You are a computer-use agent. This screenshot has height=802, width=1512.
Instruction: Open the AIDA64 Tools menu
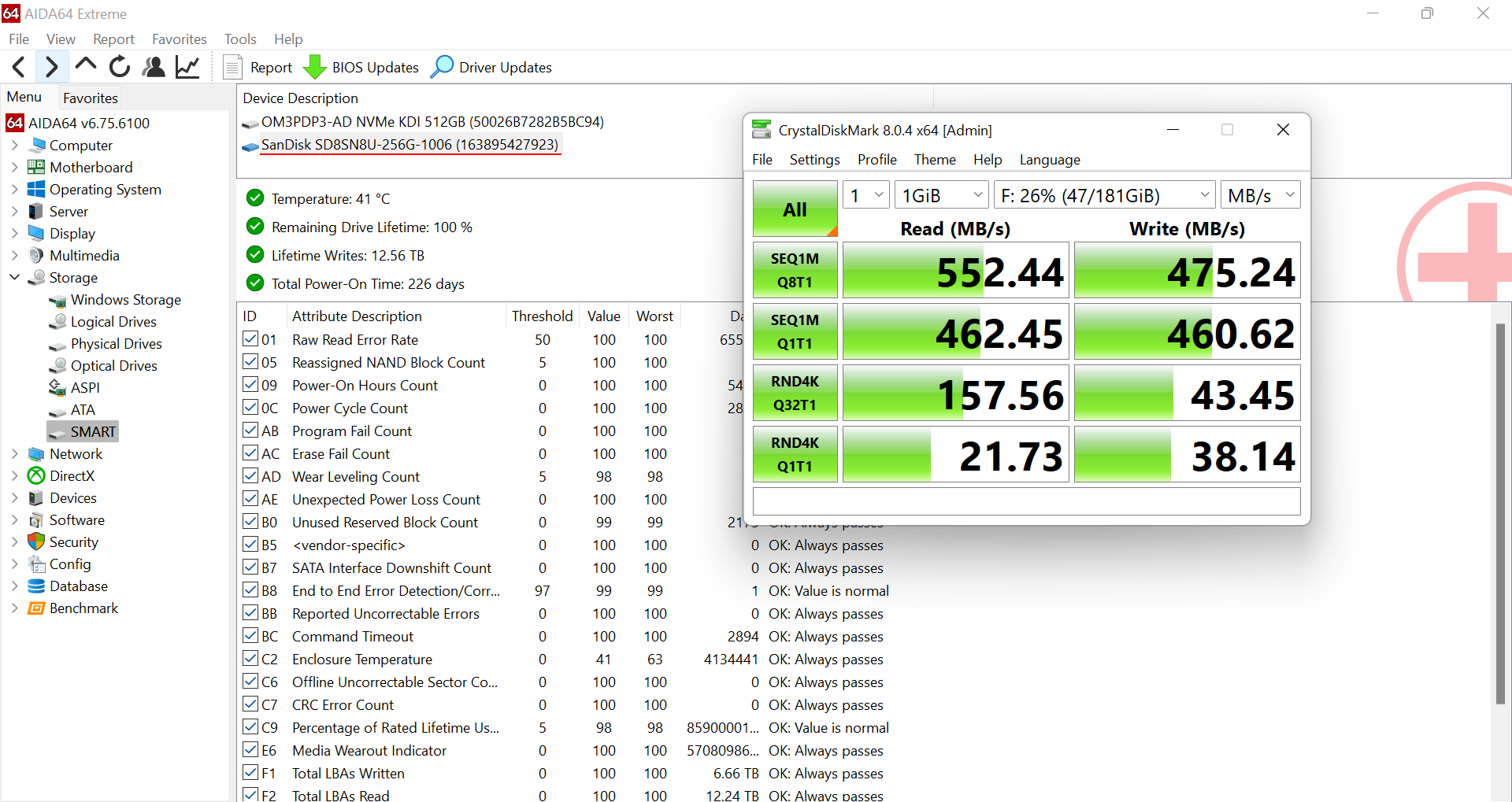[x=240, y=39]
